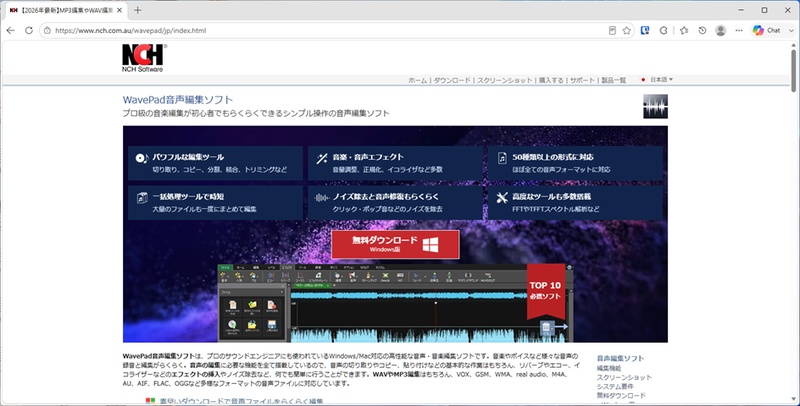Screen dimensions: 800x406
Task: Open the システム要件 sidebar link
Action: click(615, 387)
